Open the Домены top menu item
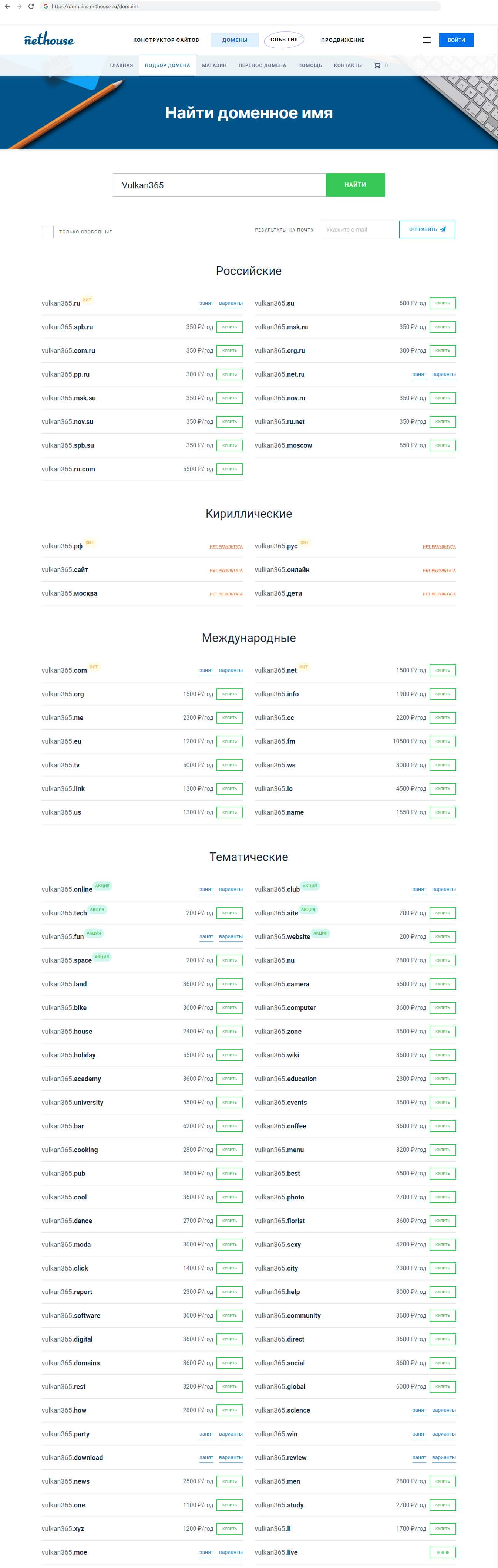 click(235, 40)
